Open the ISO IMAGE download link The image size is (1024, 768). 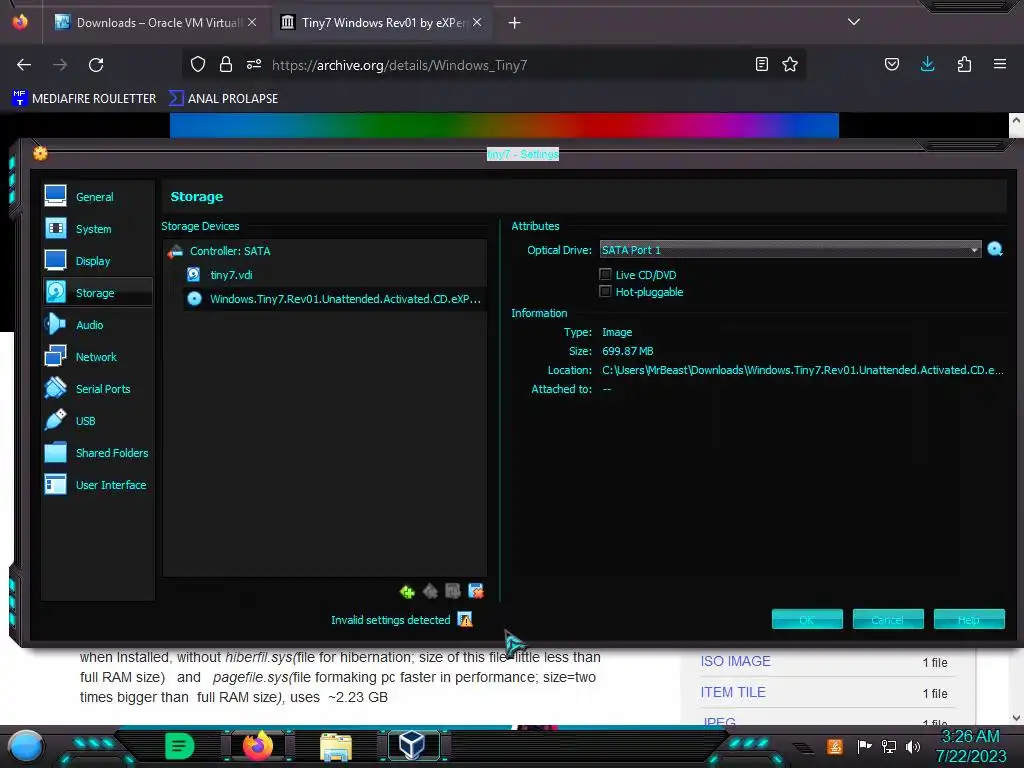(735, 661)
